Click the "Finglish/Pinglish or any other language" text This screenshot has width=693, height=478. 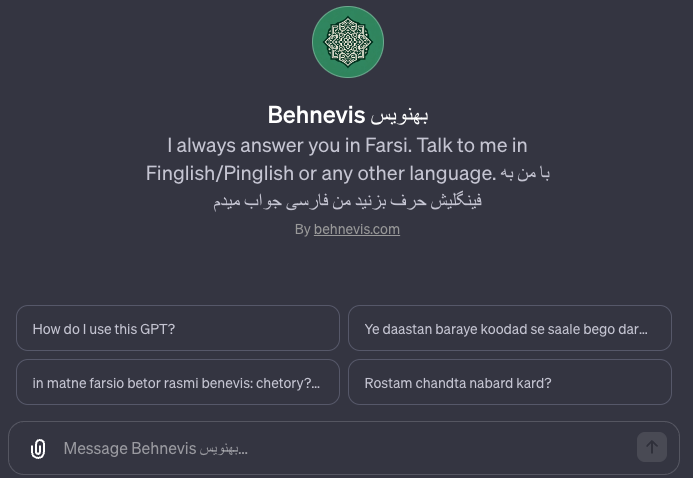(320, 172)
